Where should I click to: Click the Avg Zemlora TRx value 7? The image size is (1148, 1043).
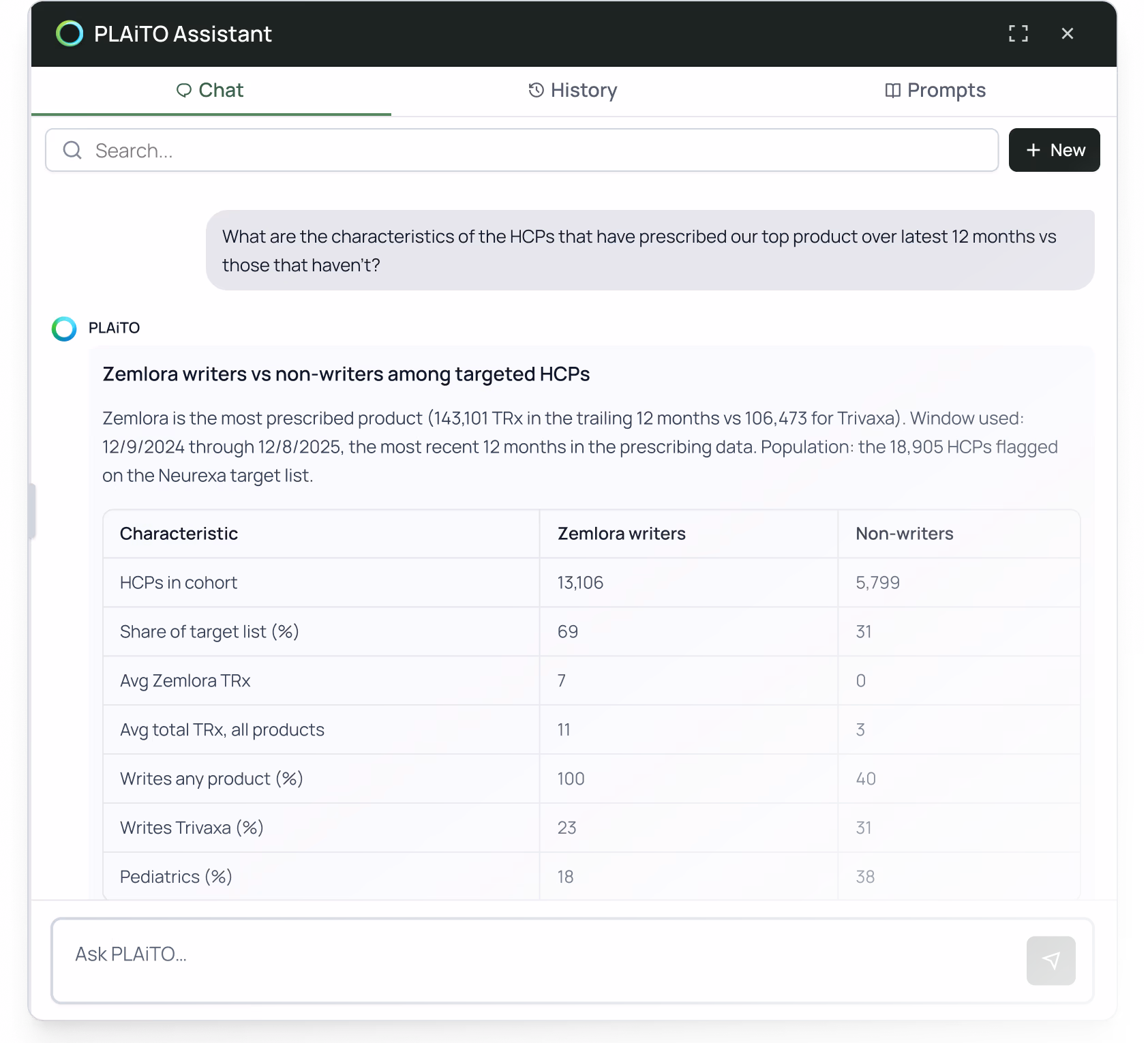[x=562, y=681]
